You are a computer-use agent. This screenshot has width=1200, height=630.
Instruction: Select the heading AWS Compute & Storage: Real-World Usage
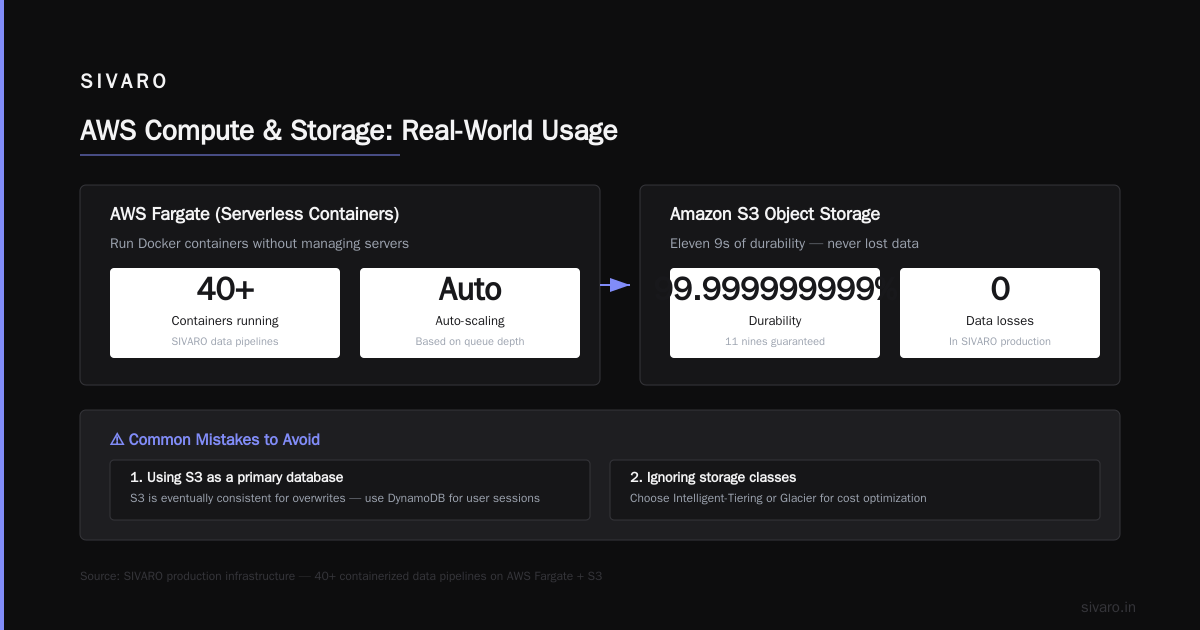tap(349, 130)
